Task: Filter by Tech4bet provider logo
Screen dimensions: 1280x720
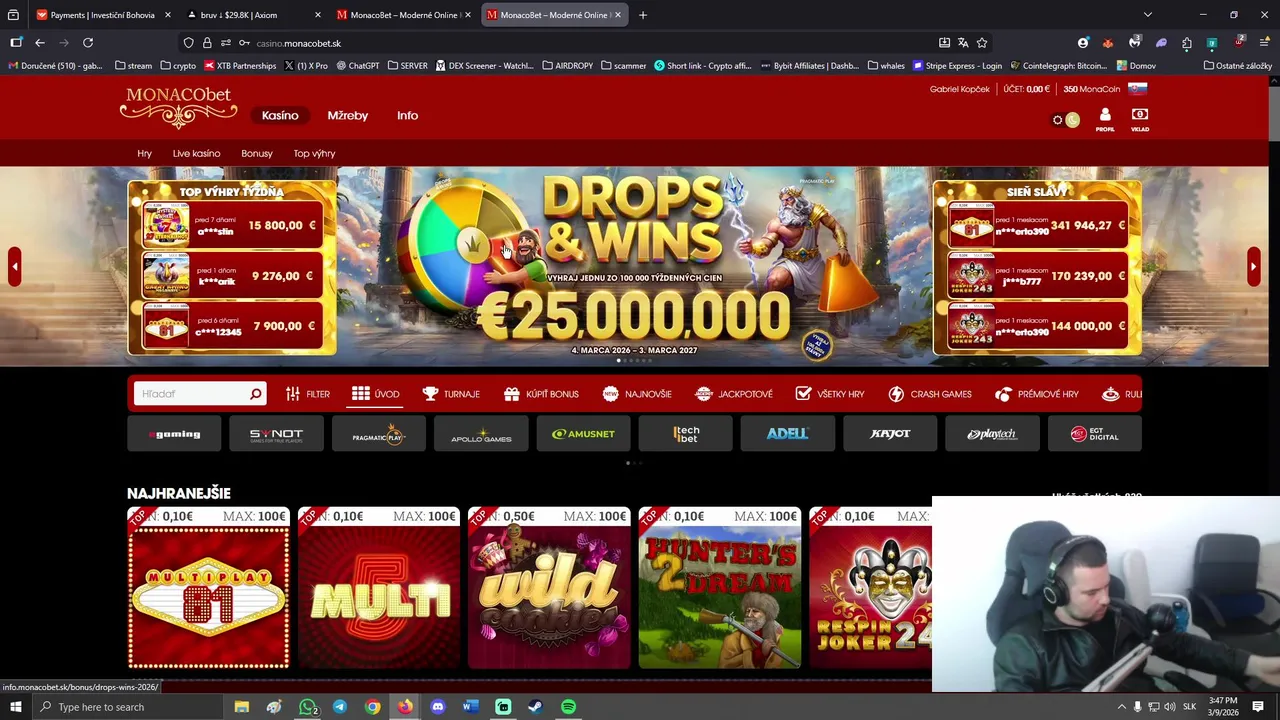Action: tap(686, 434)
